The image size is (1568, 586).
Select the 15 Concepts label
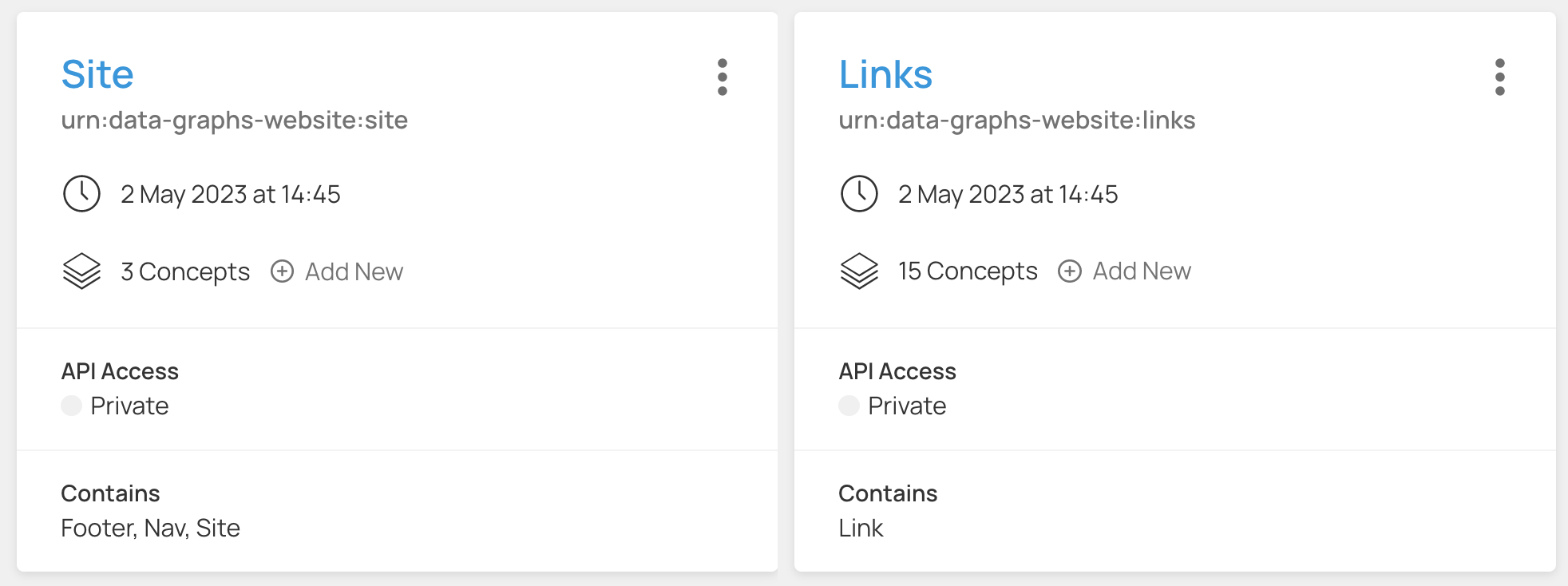pos(968,271)
